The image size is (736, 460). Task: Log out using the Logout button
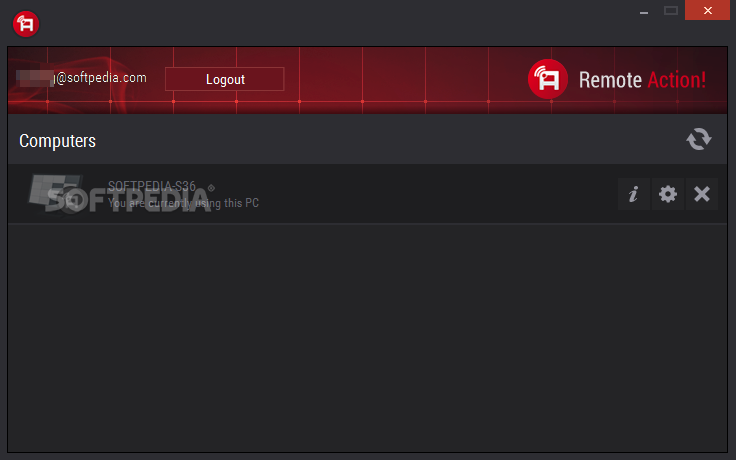224,79
